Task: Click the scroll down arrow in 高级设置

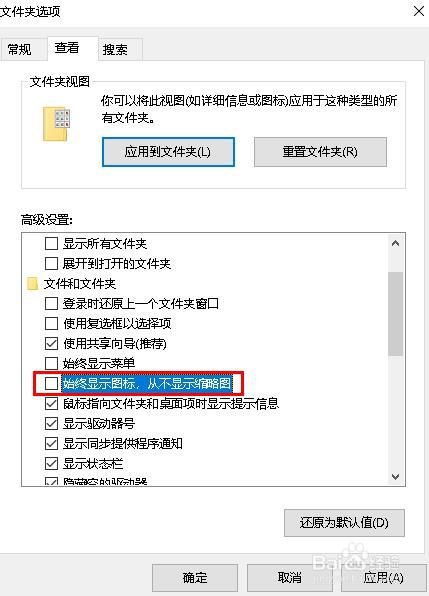Action: click(395, 476)
